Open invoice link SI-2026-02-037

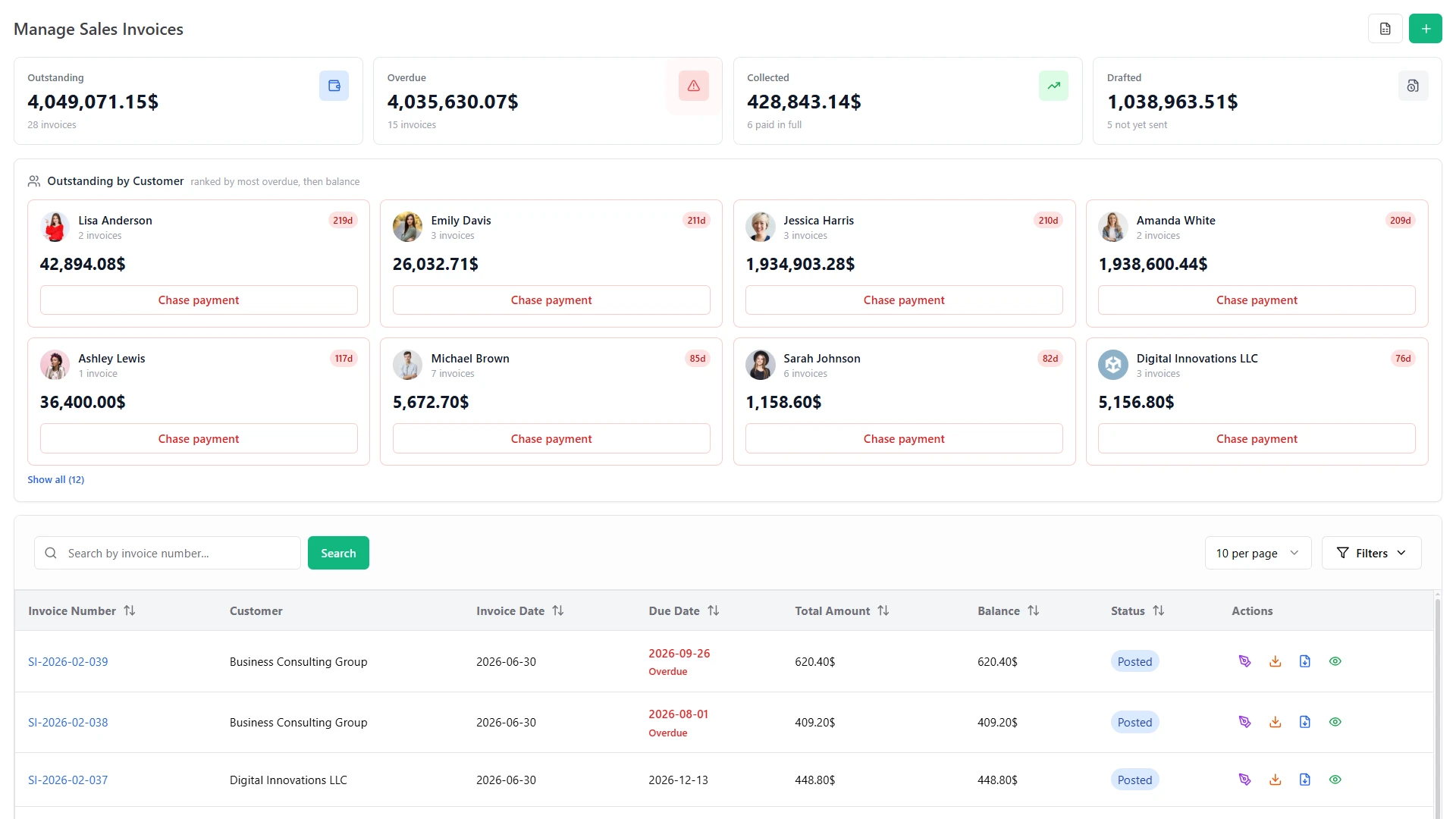(x=68, y=780)
